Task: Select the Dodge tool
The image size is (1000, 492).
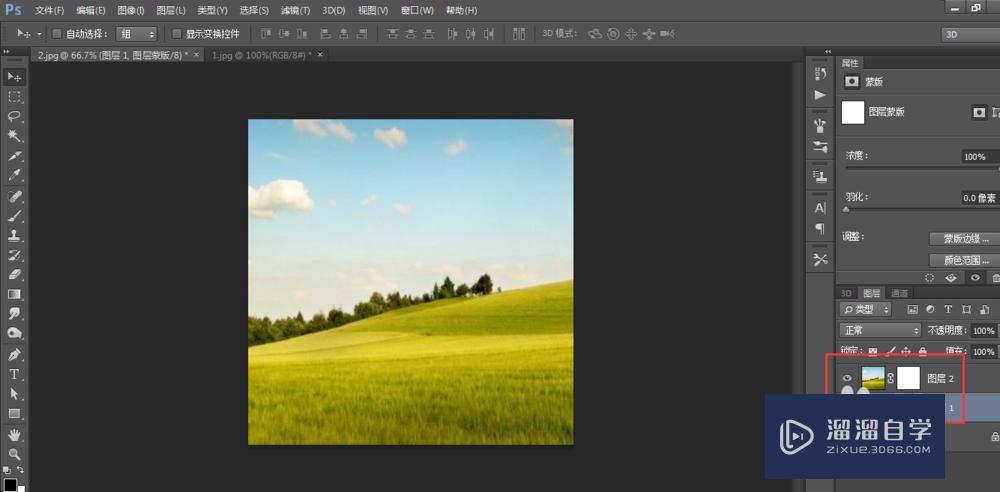Action: point(14,333)
